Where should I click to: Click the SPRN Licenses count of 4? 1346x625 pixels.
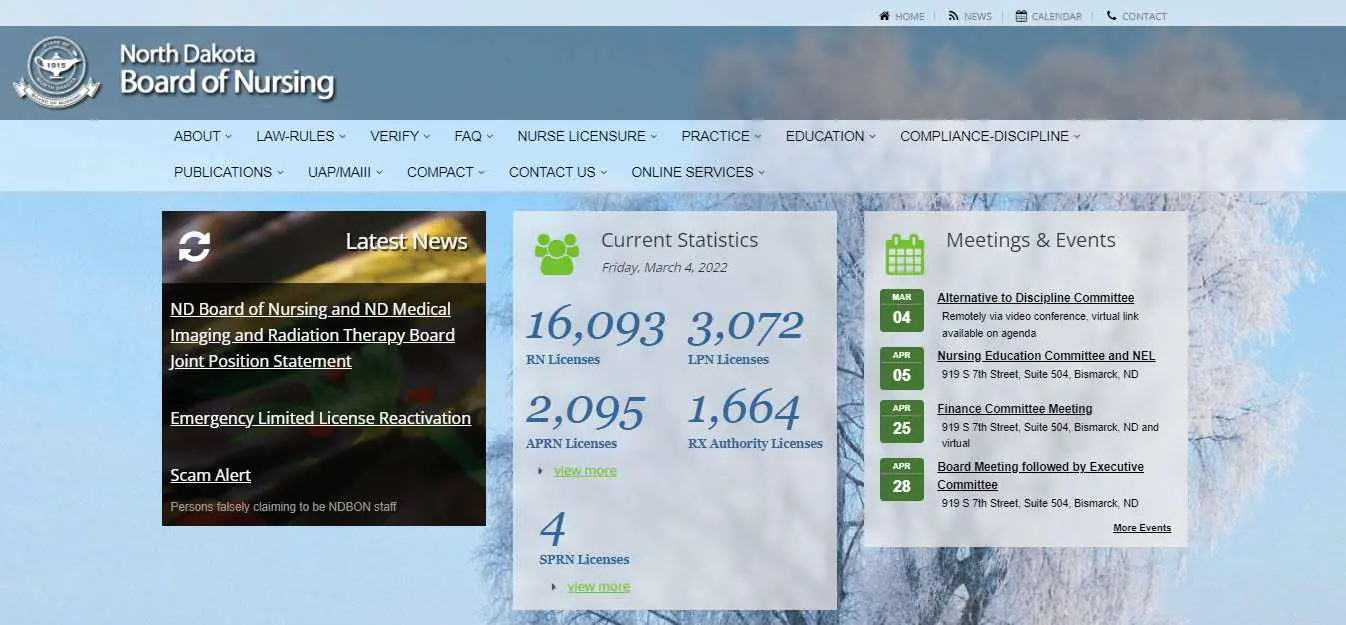pyautogui.click(x=553, y=528)
